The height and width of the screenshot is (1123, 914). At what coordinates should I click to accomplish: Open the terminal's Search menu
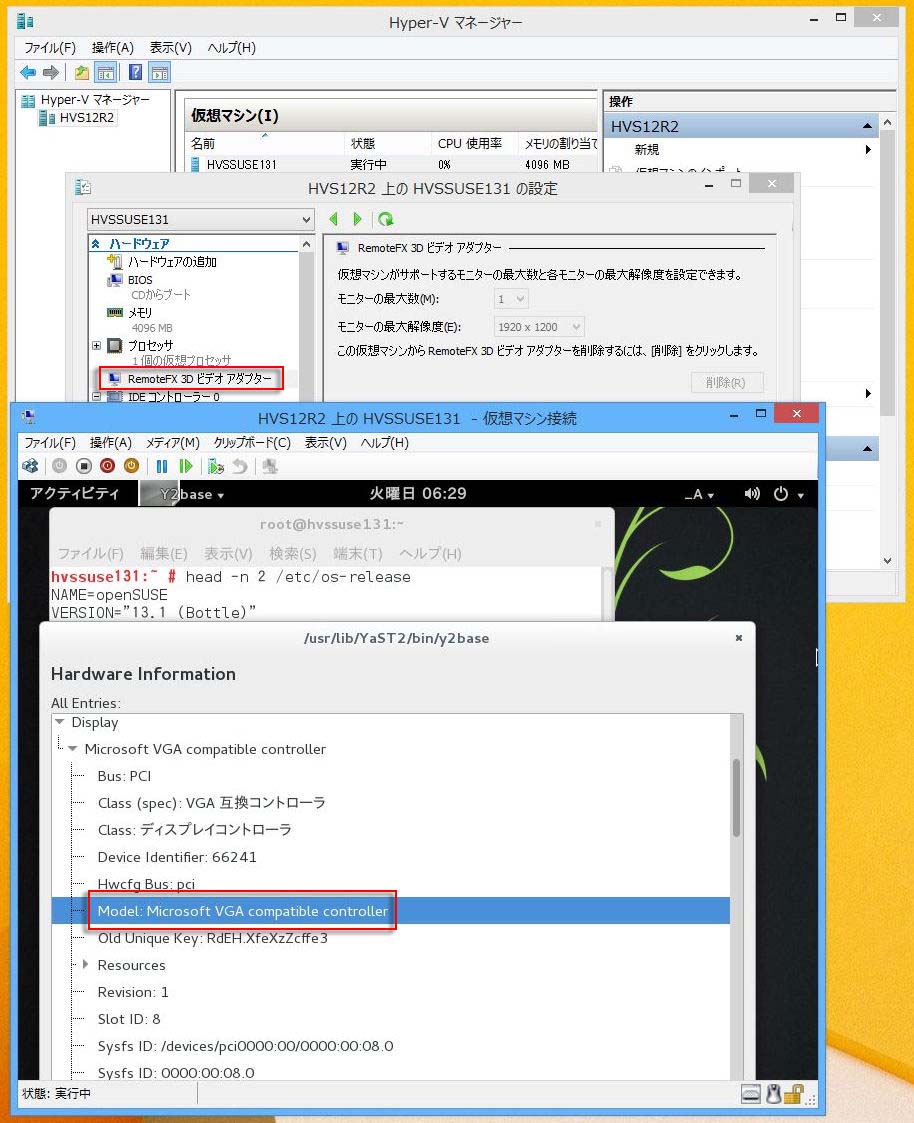coord(292,554)
